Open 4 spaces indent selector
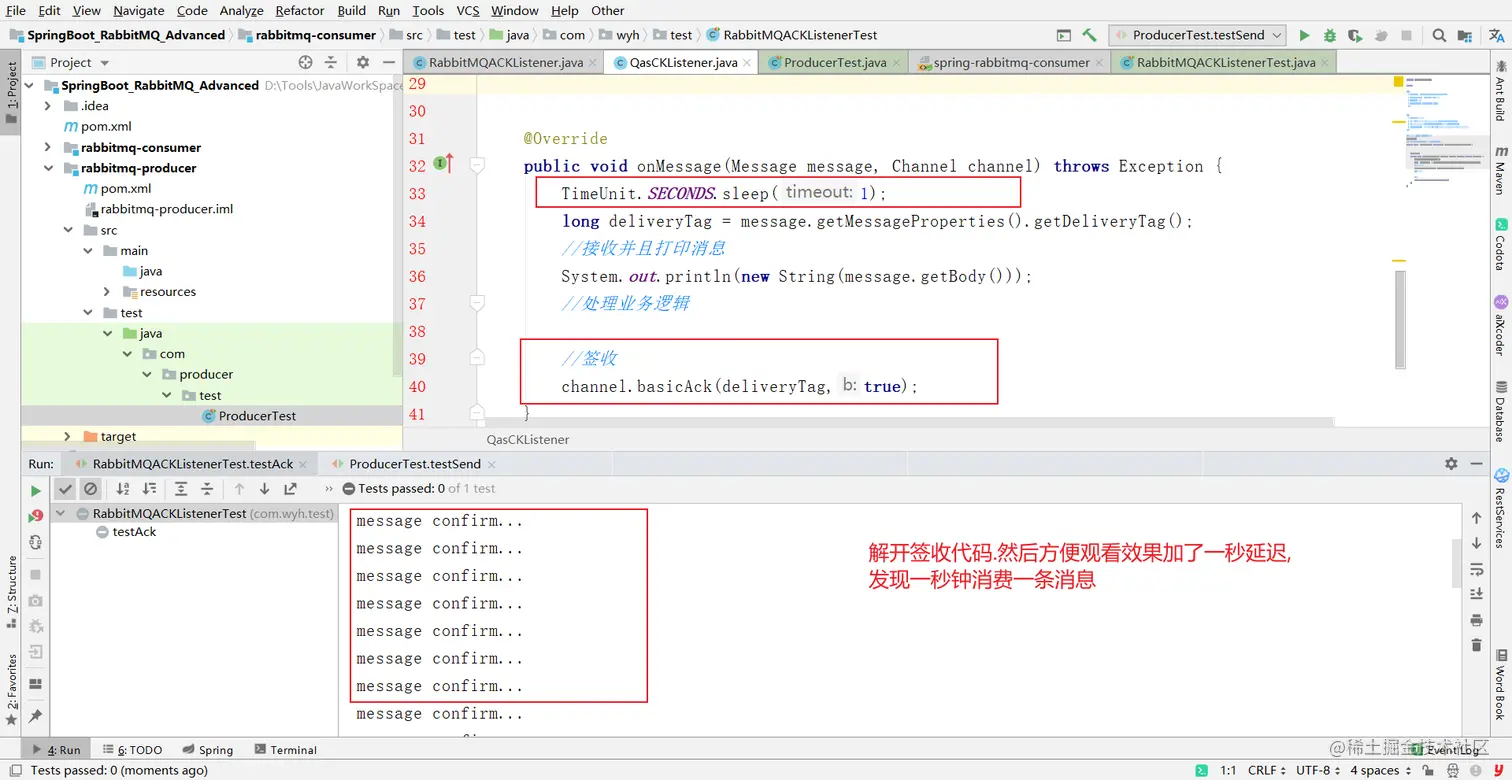Screen dimensions: 1512x780 tap(1380, 770)
